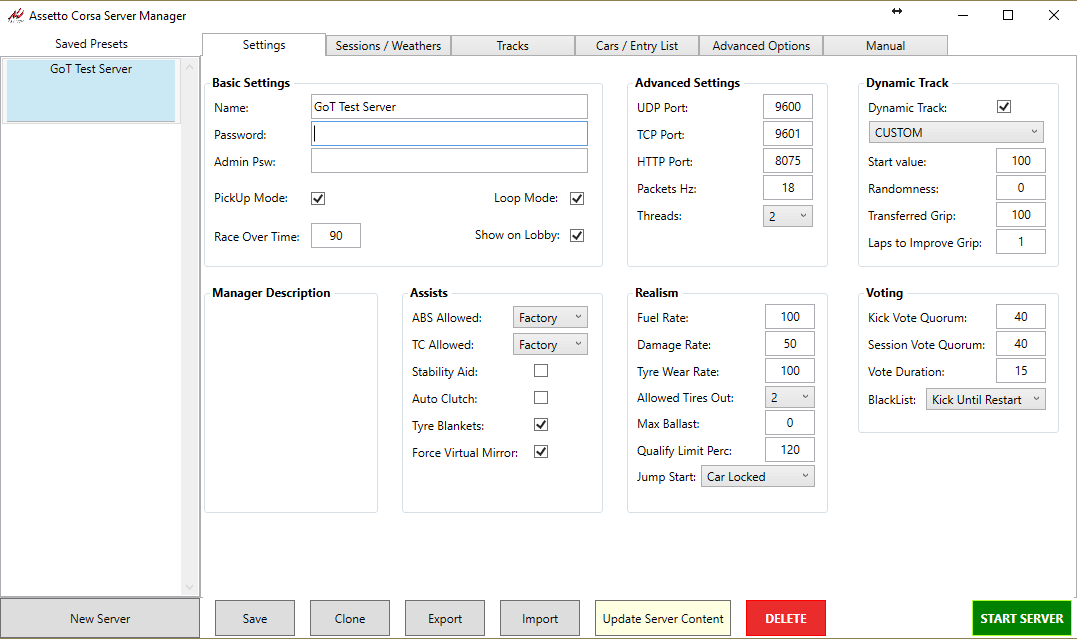This screenshot has width=1077, height=639.
Task: Click the Randomness field
Action: (1021, 188)
